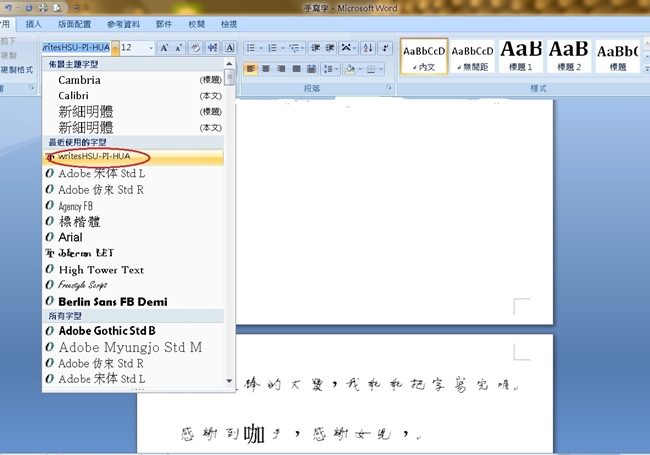Screen dimensions: 650x455
Task: Apply the 無間距 style
Action: [472, 56]
